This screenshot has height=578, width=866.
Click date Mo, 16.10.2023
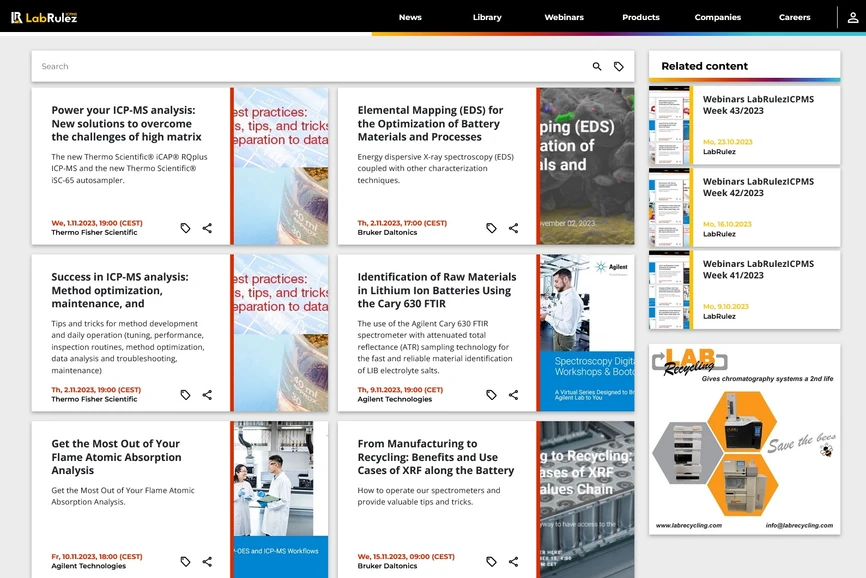point(727,224)
